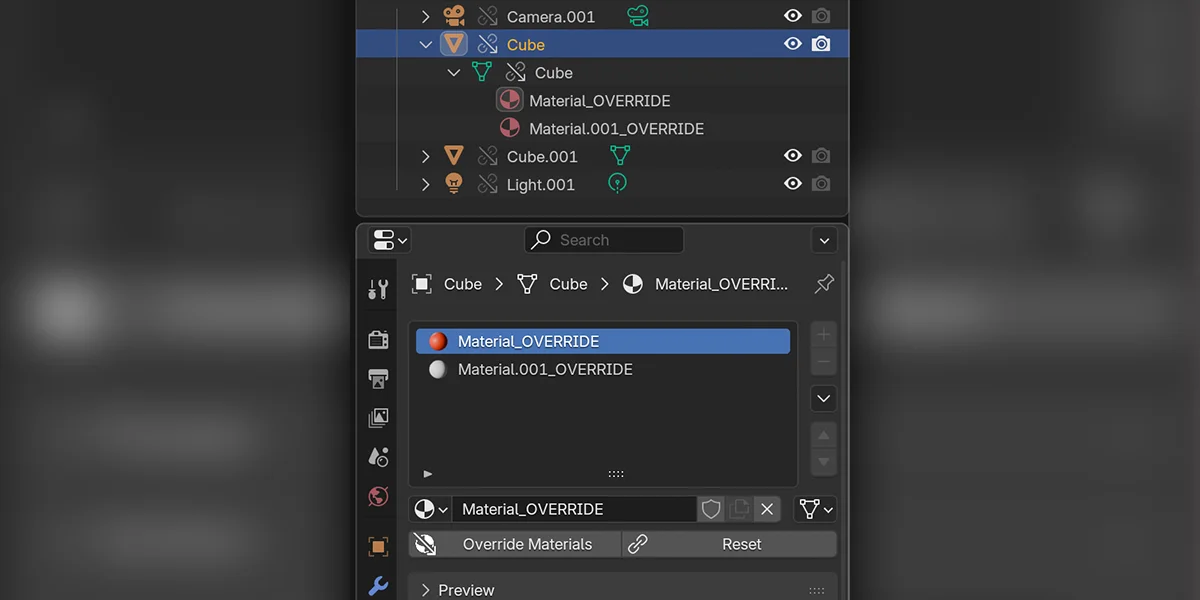Disable camera render visibility for Light.001

coord(821,184)
